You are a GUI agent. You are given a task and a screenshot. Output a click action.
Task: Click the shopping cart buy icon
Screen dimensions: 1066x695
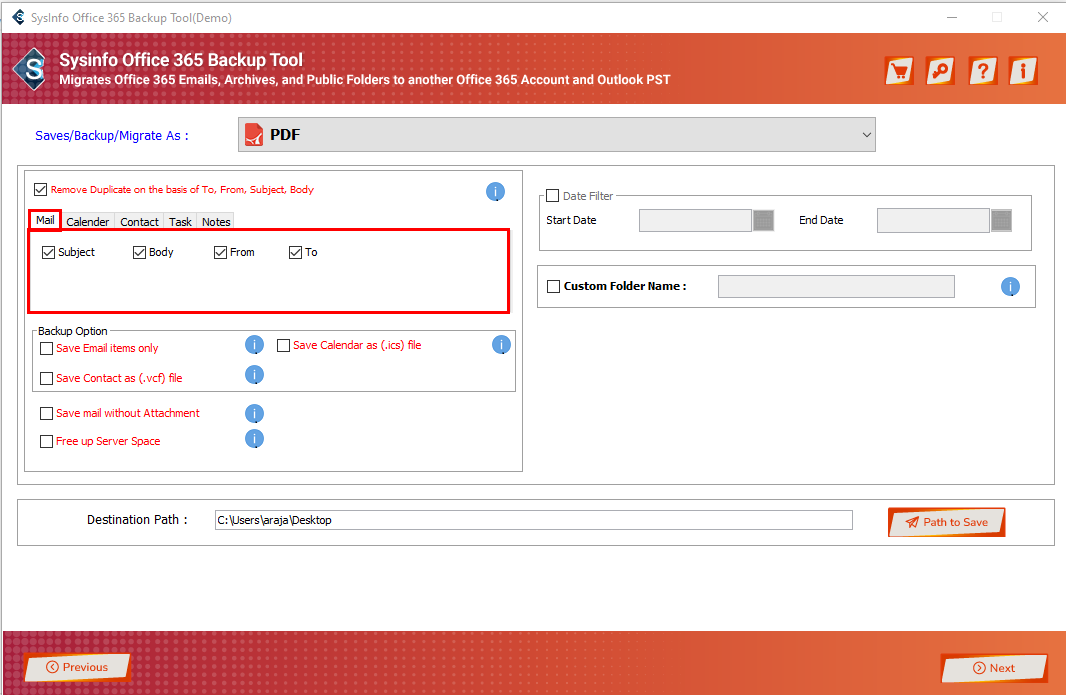(x=899, y=71)
